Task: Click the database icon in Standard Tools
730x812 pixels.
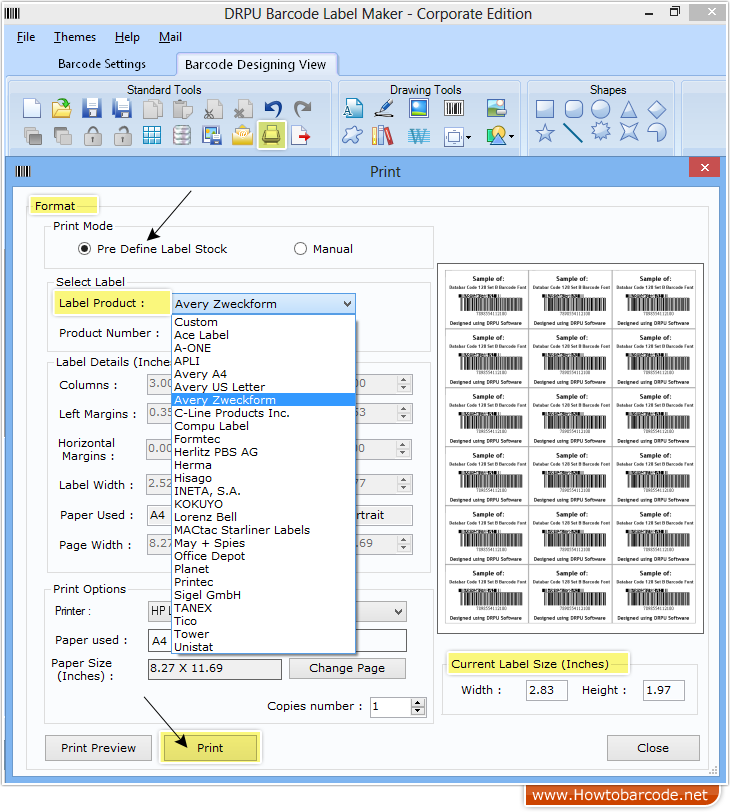Action: (182, 136)
